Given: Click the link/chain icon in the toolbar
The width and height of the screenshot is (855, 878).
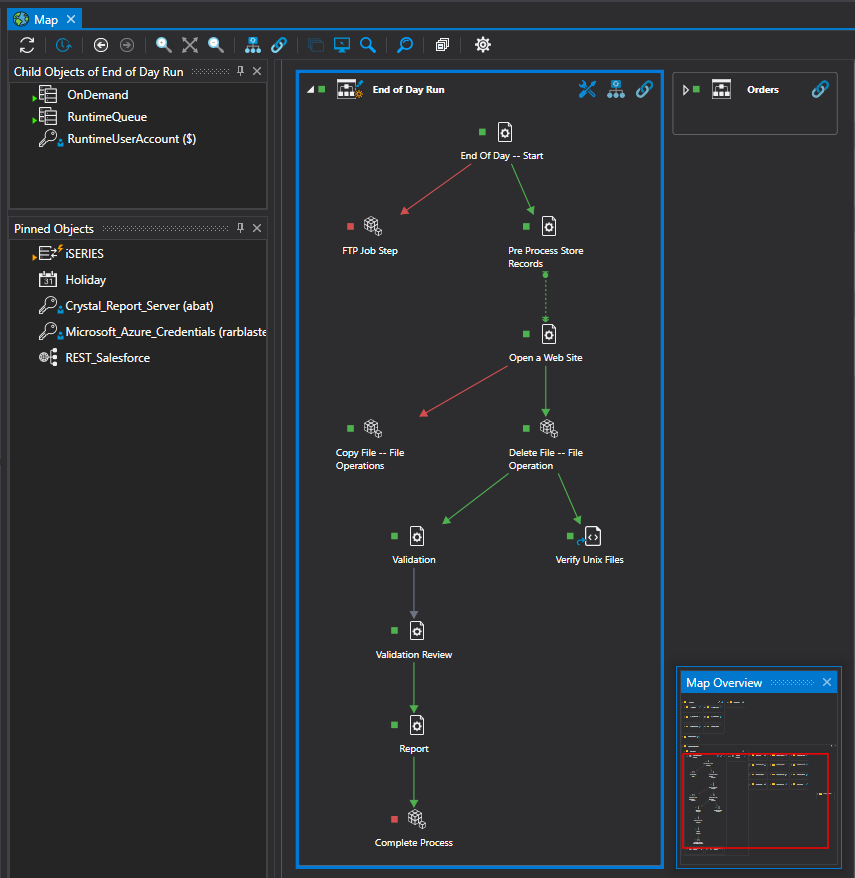Looking at the screenshot, I should (279, 45).
